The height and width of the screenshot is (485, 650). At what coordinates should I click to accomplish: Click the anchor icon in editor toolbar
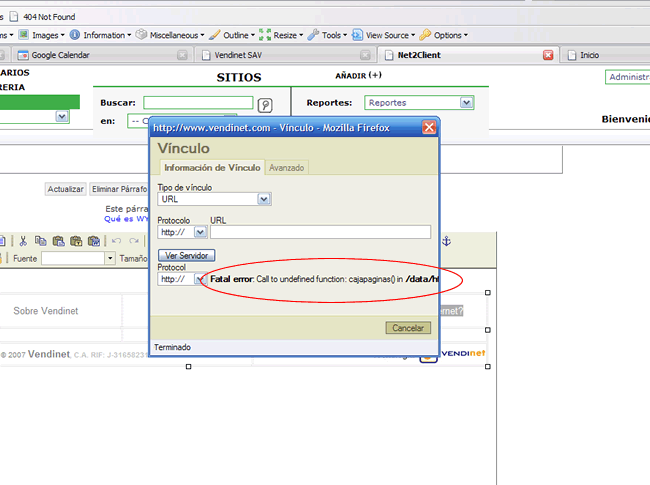446,241
